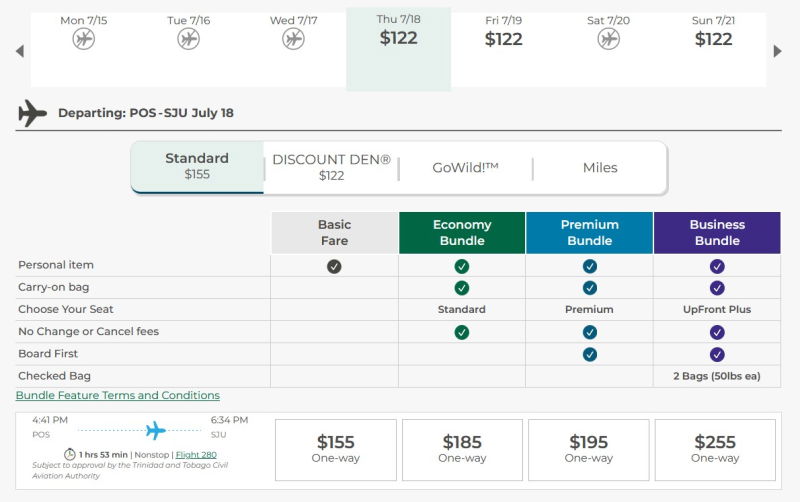Select Fri 7/19 date for $122
This screenshot has height=502, width=800.
coord(503,31)
